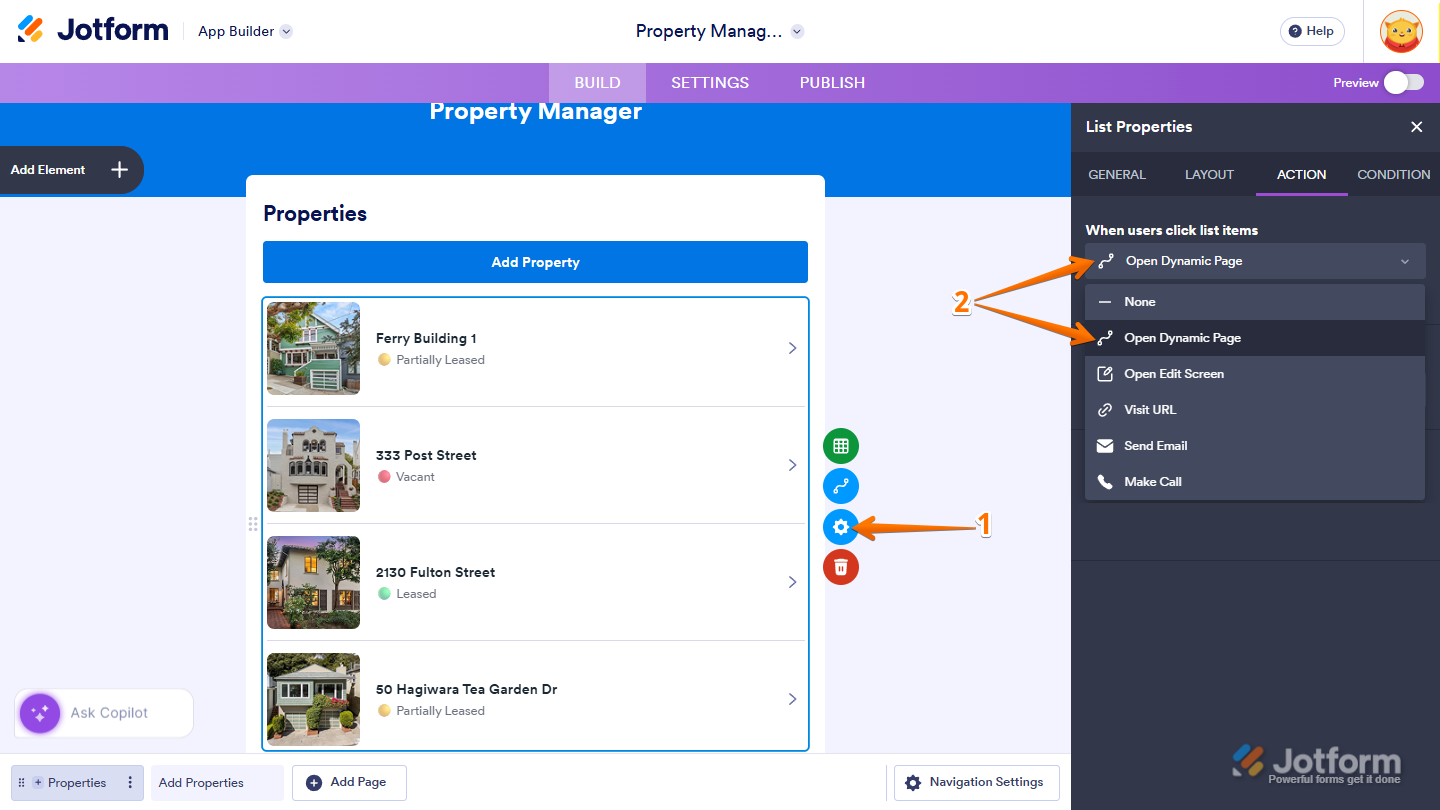Open the profile avatar menu
This screenshot has height=810, width=1440.
click(x=1401, y=31)
